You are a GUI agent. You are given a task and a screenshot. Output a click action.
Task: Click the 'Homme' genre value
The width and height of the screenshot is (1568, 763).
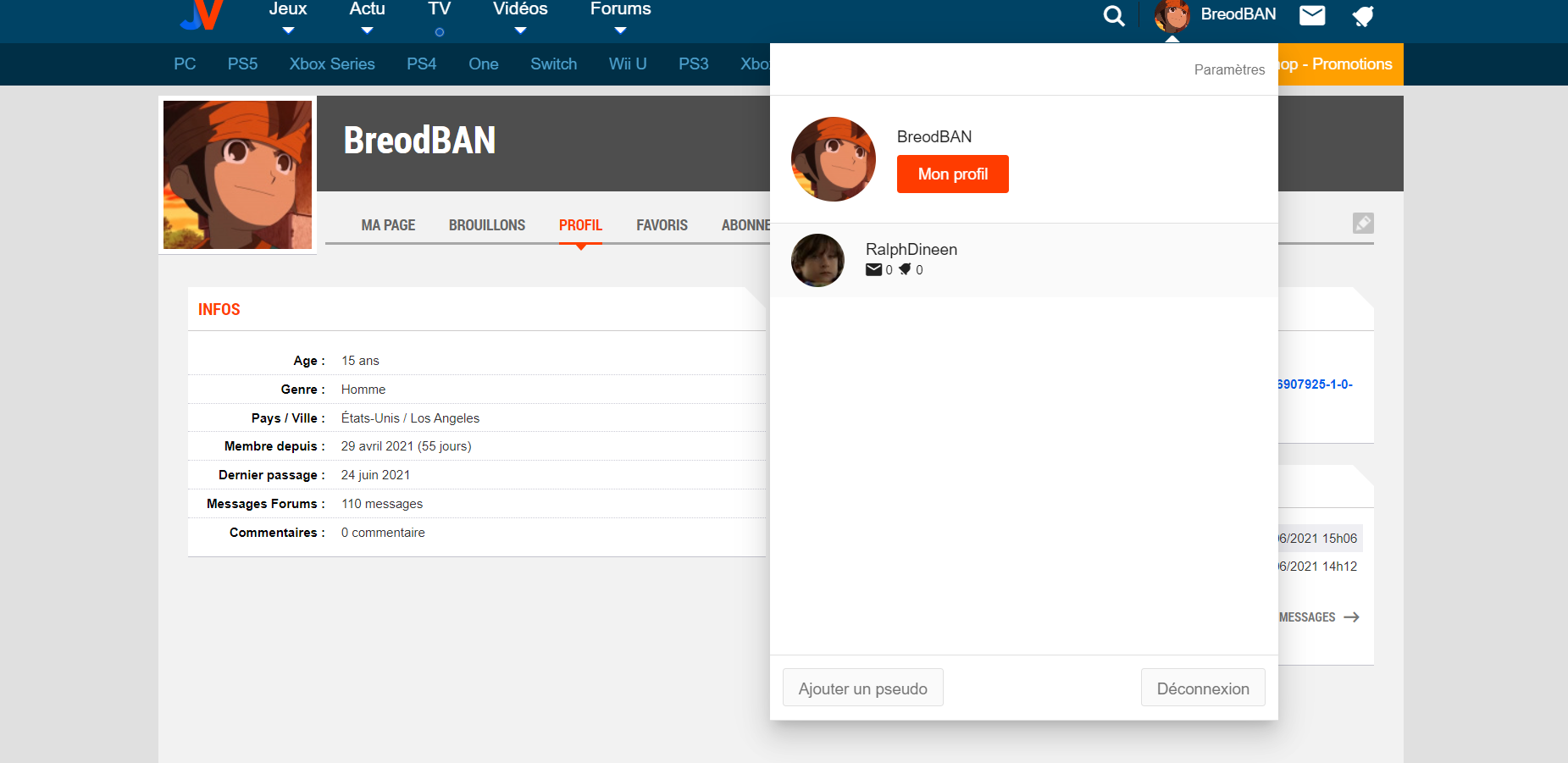click(x=363, y=390)
